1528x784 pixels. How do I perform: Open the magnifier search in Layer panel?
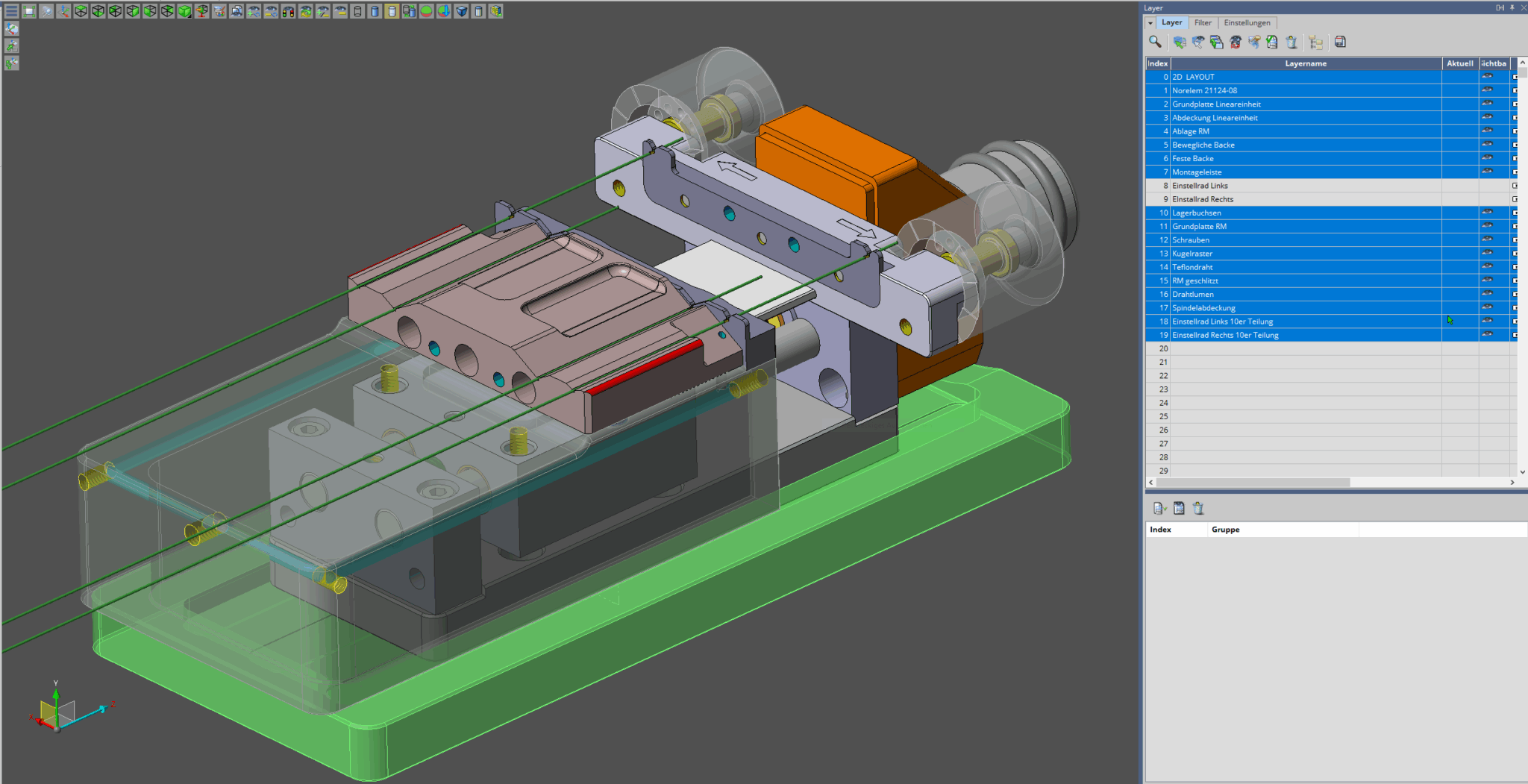pyautogui.click(x=1155, y=42)
